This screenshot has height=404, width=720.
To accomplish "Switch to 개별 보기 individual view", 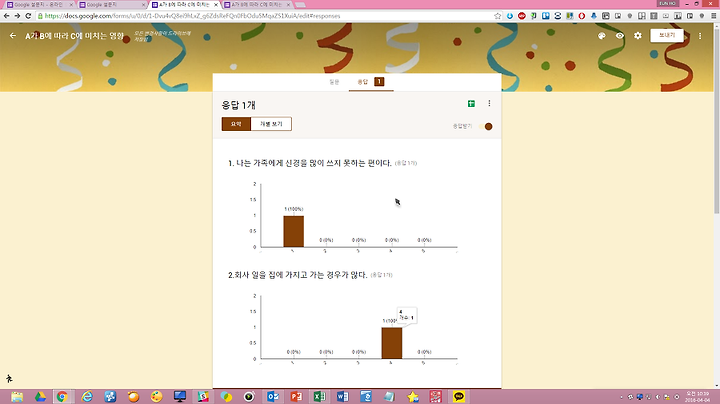I will coord(271,124).
